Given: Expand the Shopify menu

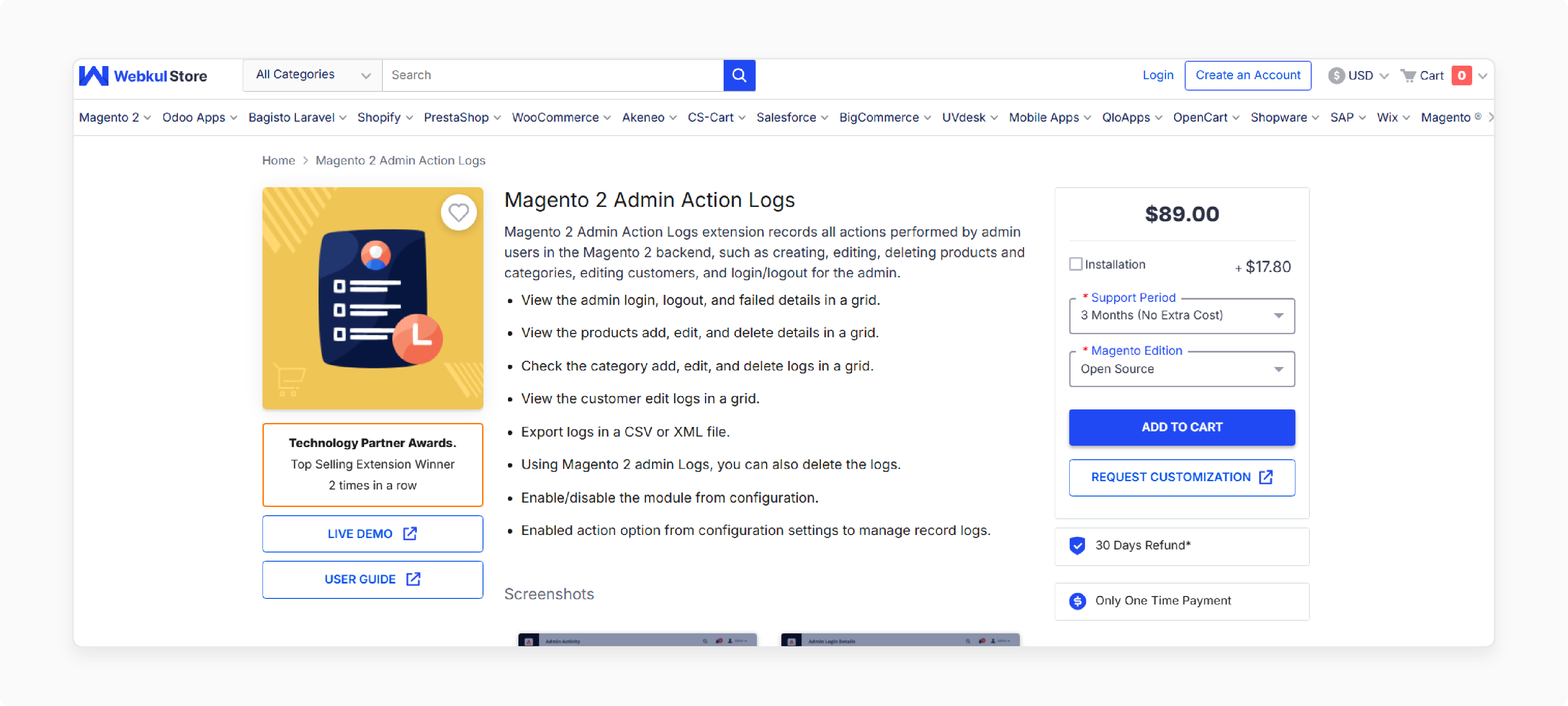Looking at the screenshot, I should 385,118.
